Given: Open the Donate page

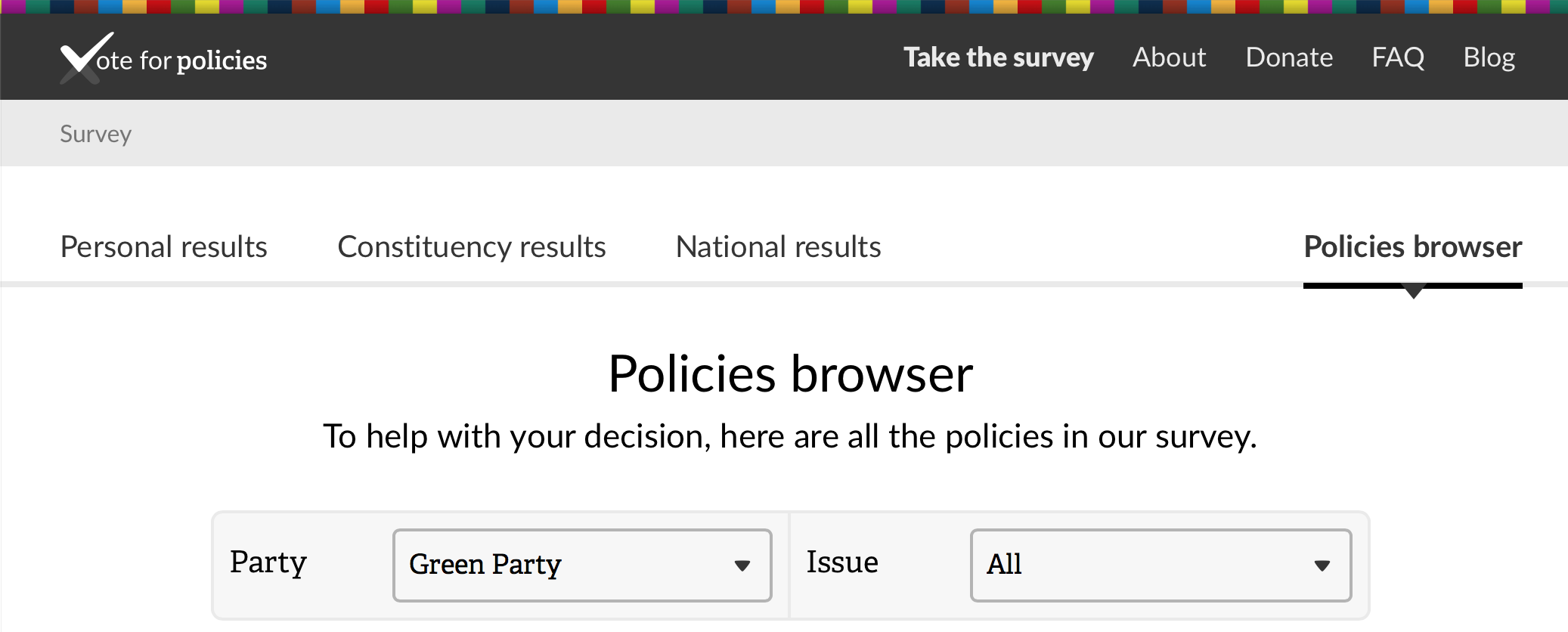Looking at the screenshot, I should (1289, 57).
